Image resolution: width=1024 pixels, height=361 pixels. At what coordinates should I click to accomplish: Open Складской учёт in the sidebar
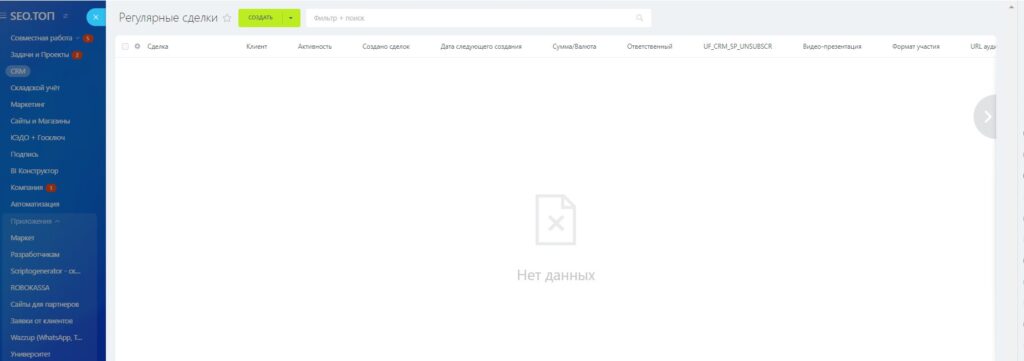tap(35, 88)
